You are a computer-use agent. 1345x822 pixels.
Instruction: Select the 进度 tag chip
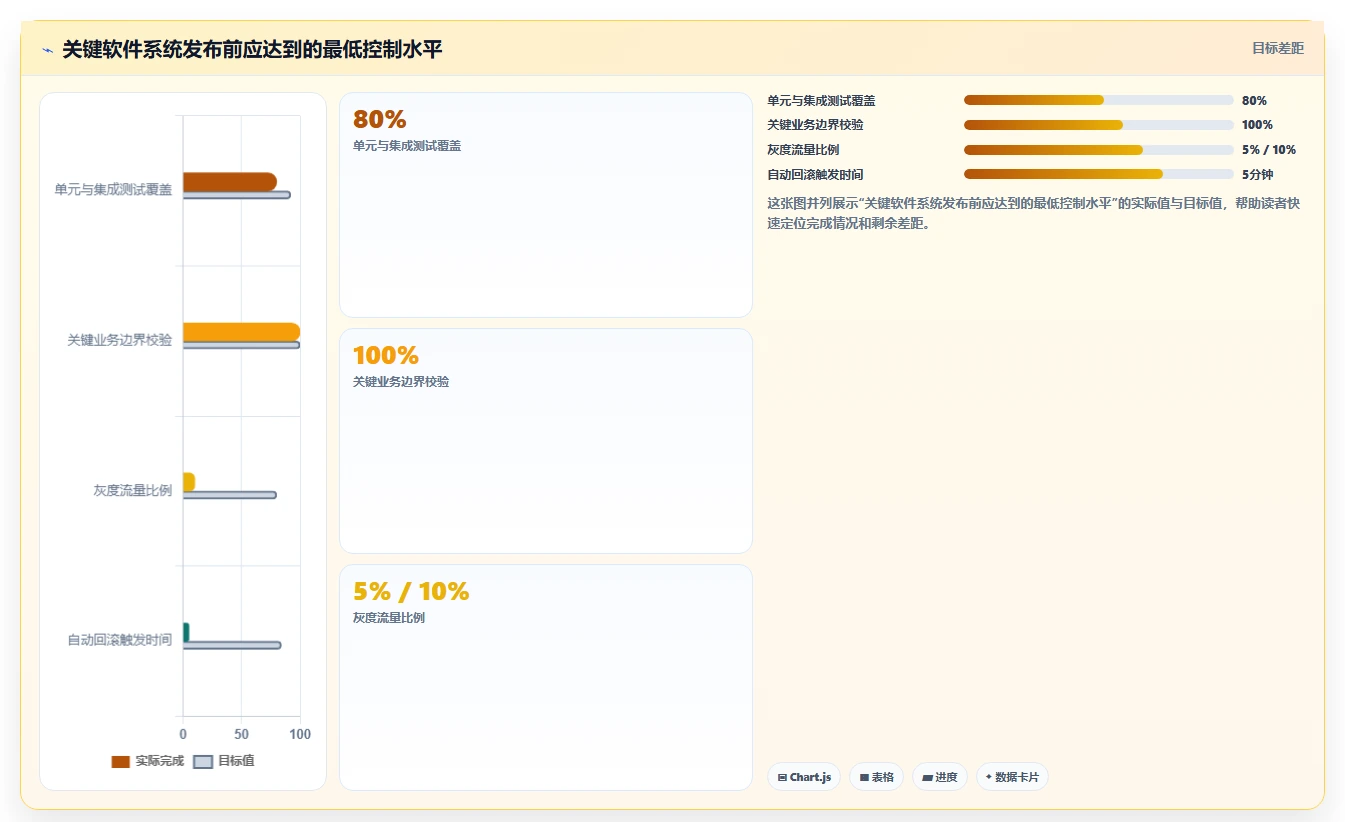click(x=940, y=777)
